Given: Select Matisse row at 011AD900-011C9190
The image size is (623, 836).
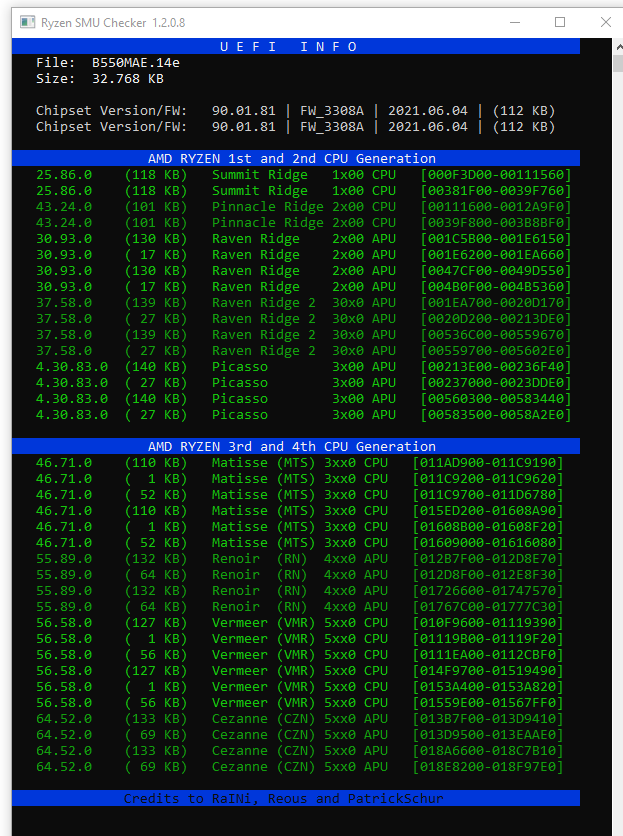Looking at the screenshot, I should click(x=300, y=463).
